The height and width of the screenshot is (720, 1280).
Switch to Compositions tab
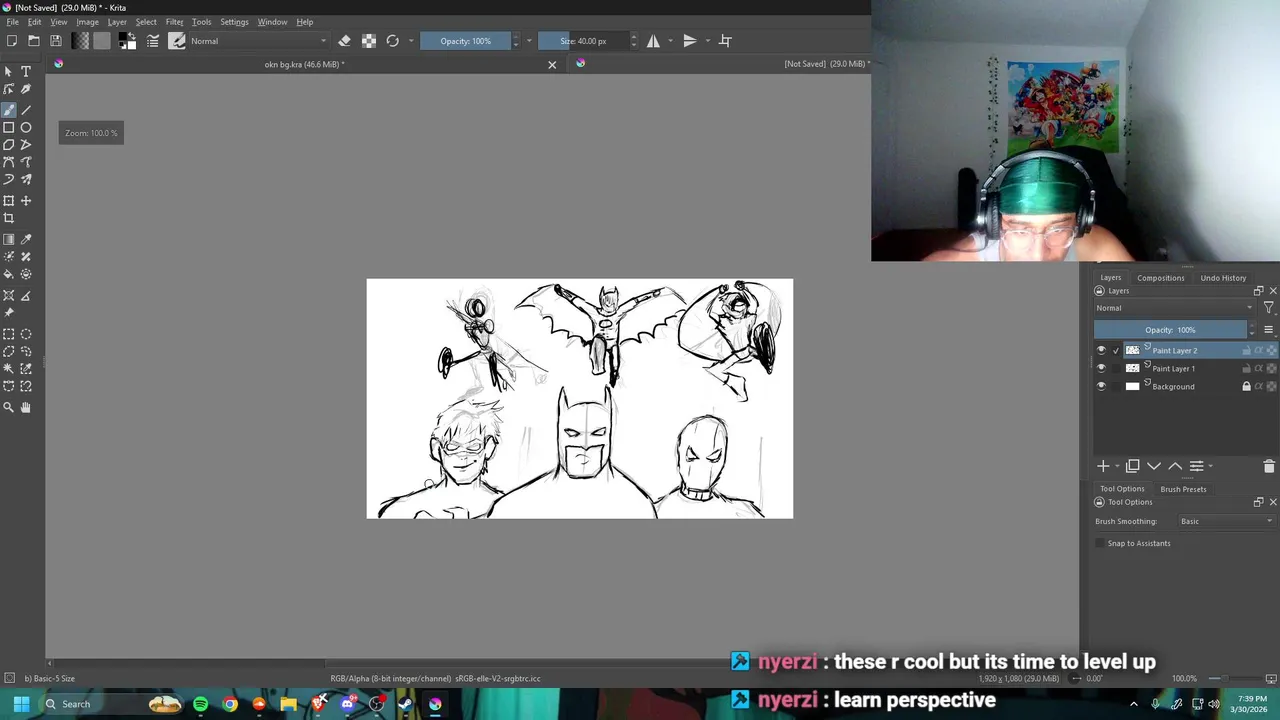(x=1160, y=278)
